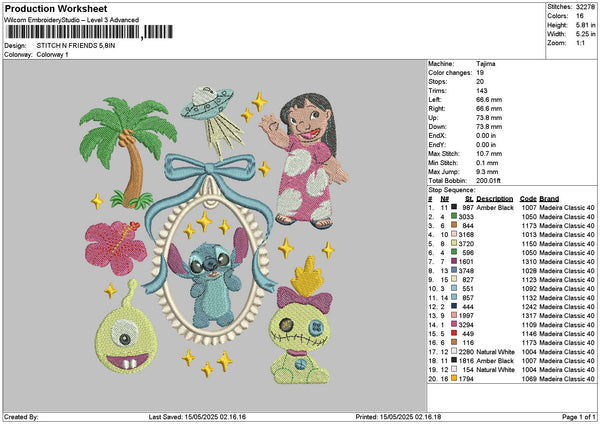The image size is (600, 424).
Task: Click 'Amber Black' in stop row 1
Action: click(495, 208)
